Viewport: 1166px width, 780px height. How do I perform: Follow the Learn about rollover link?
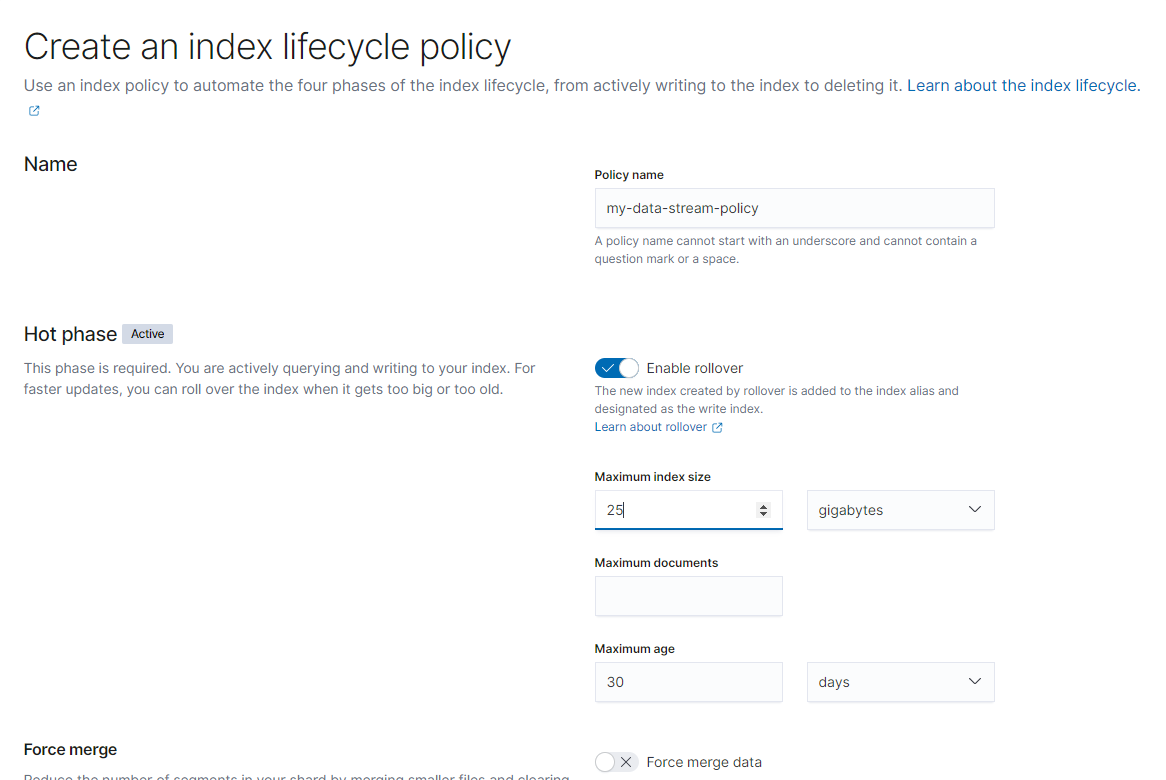(650, 427)
